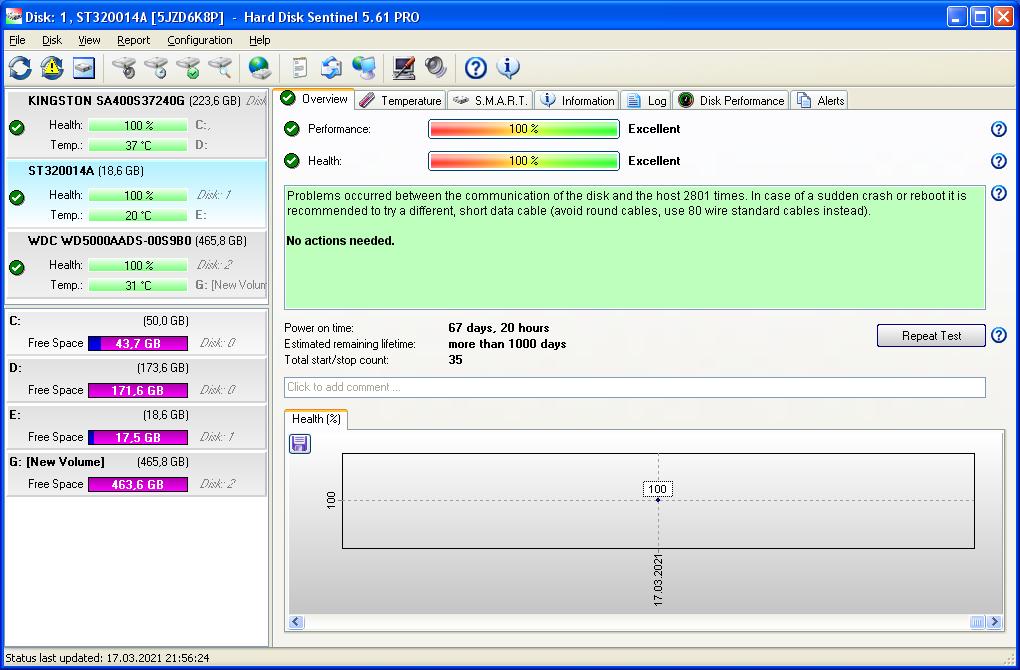The width and height of the screenshot is (1020, 670).
Task: Switch to the Alerts tab
Action: [x=820, y=100]
